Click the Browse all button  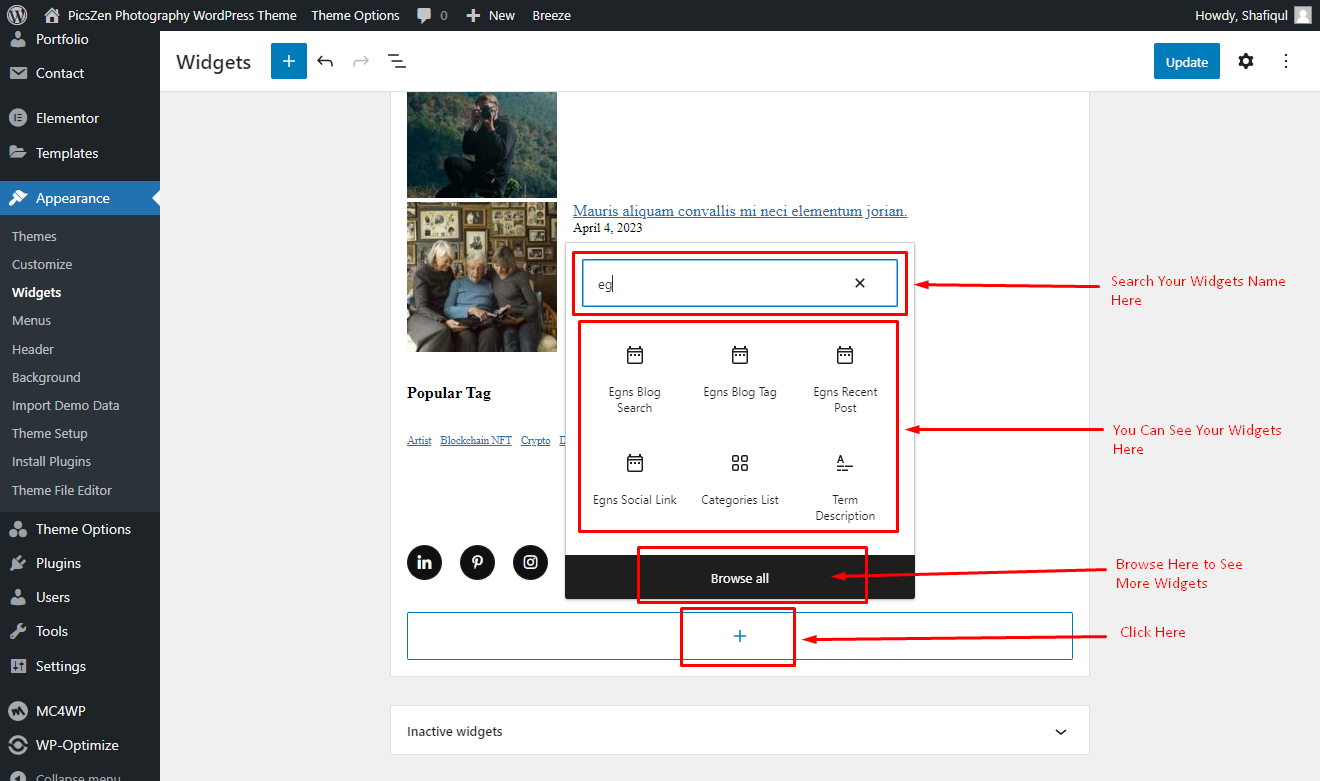[x=740, y=578]
